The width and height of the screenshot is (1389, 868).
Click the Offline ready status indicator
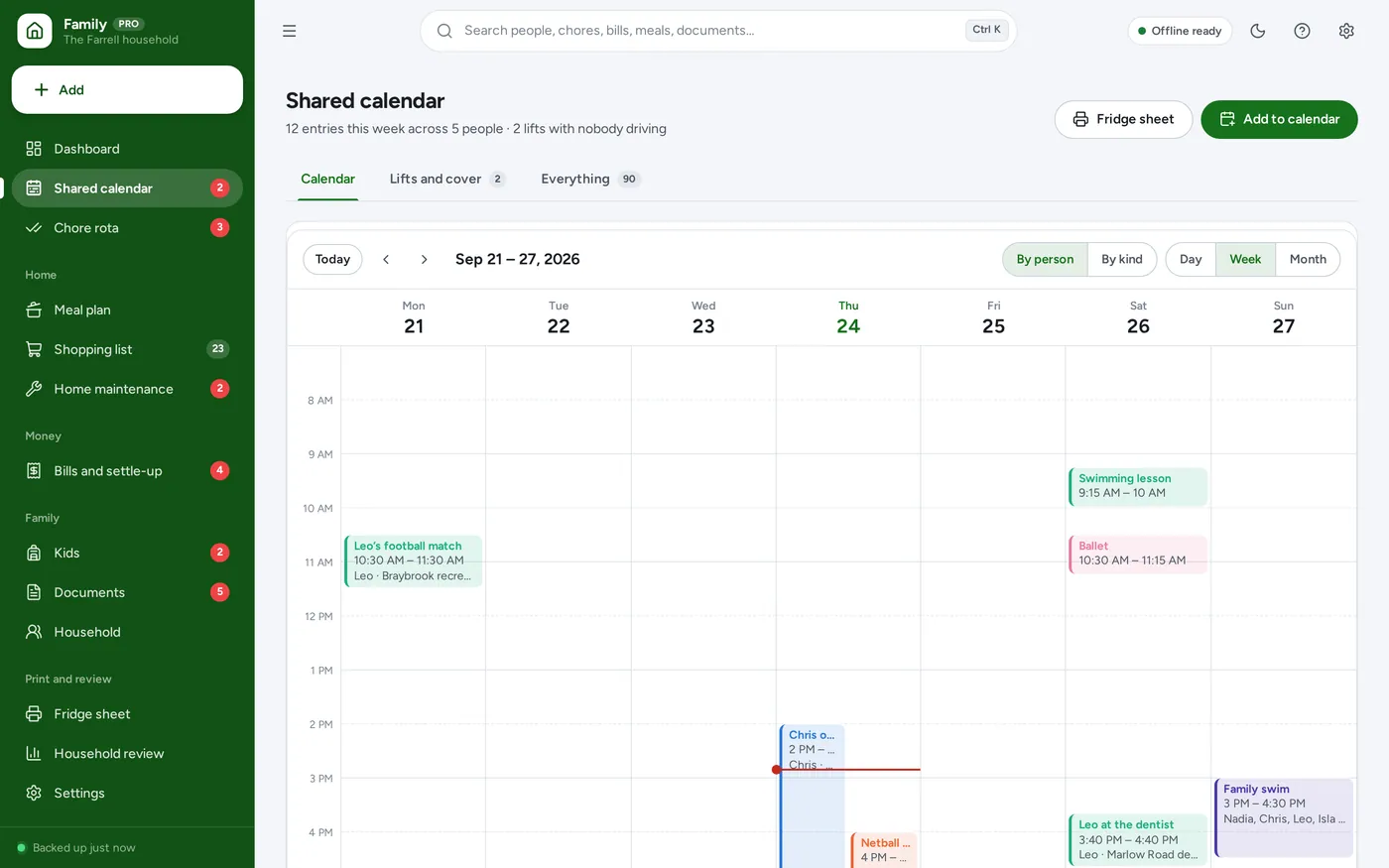[x=1180, y=31]
